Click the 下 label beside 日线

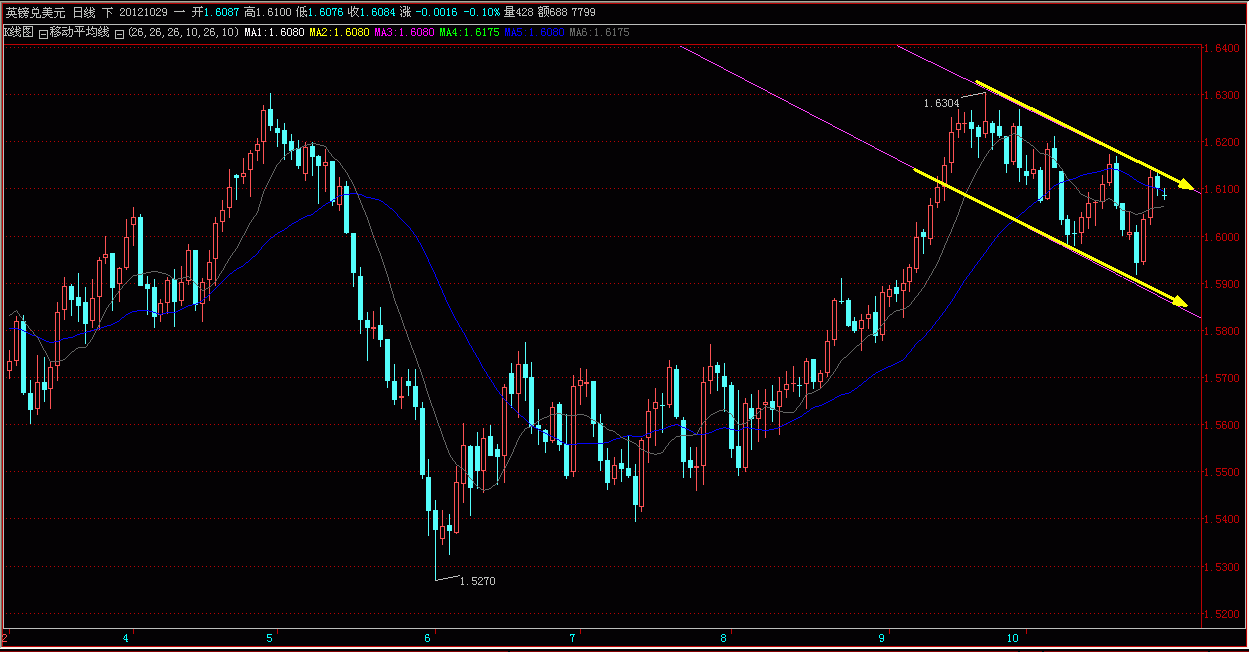point(108,12)
